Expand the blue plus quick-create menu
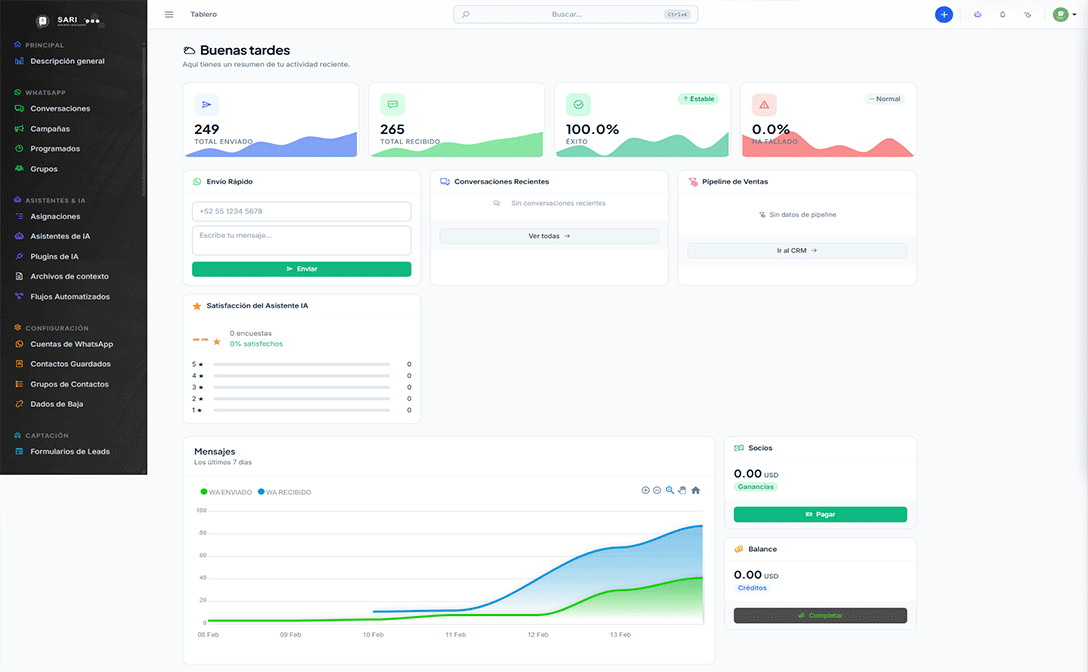This screenshot has width=1088, height=672. [943, 14]
